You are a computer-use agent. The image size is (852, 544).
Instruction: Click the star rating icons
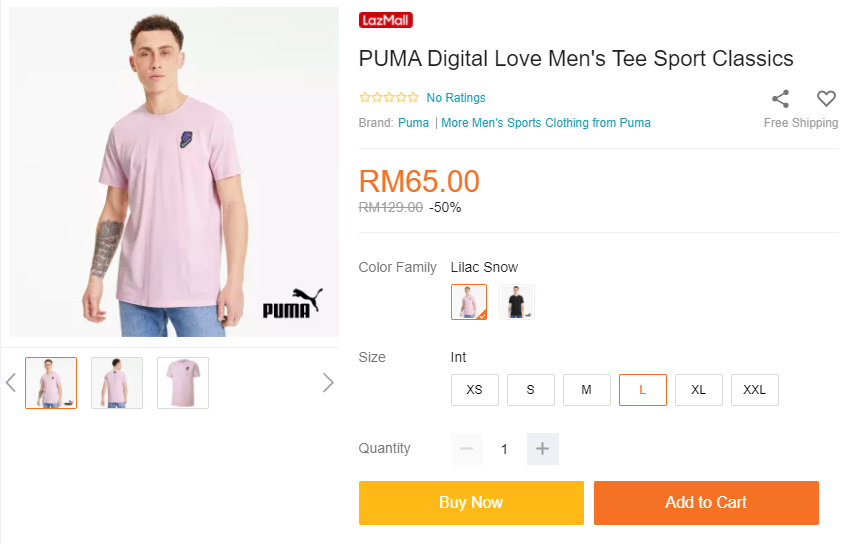click(389, 98)
